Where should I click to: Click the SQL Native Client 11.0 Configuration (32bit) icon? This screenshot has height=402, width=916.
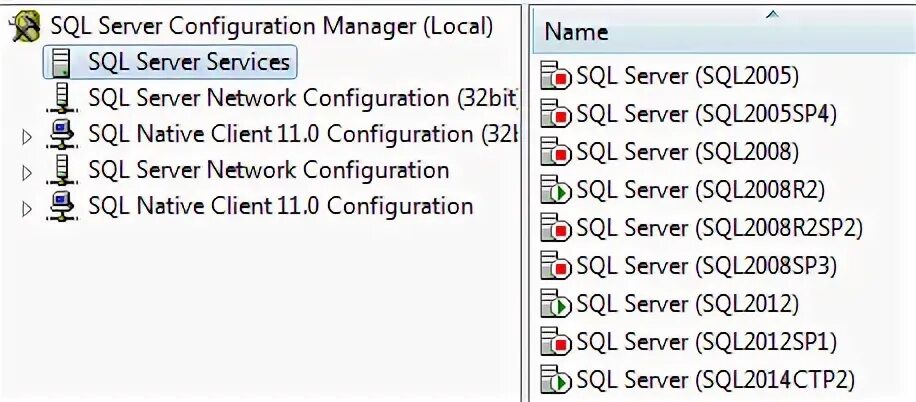click(61, 135)
